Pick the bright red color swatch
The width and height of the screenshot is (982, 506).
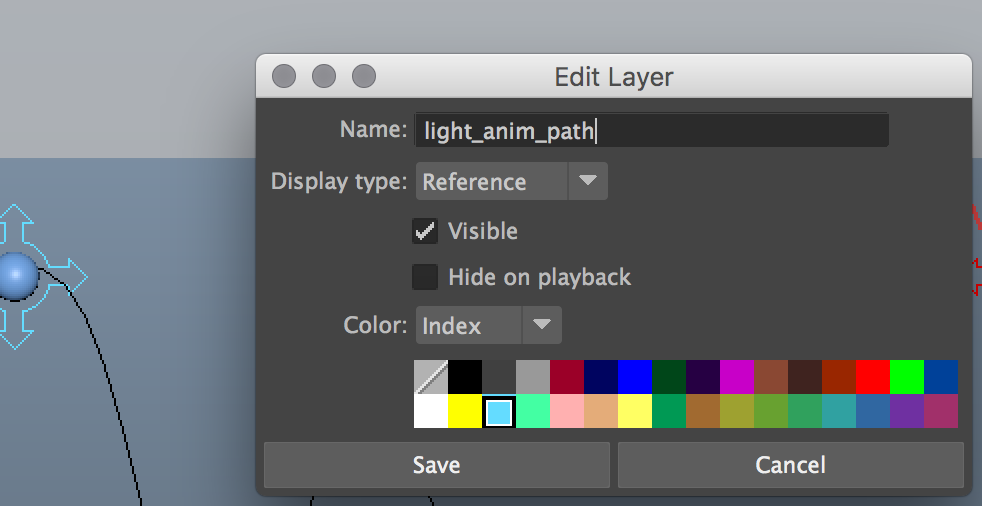click(873, 377)
